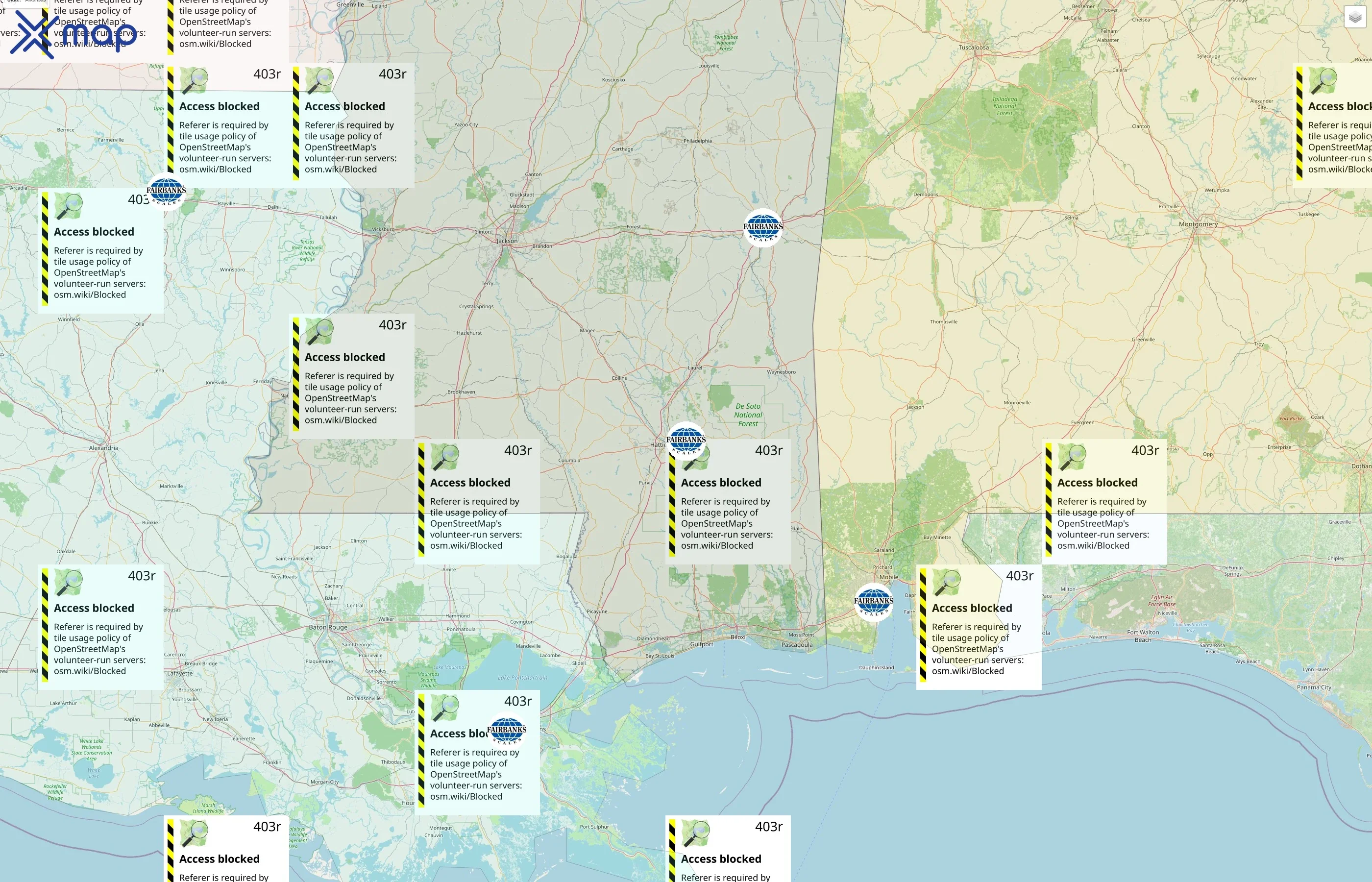Image resolution: width=1372 pixels, height=882 pixels.
Task: Click the Gulfport city label
Action: click(702, 644)
